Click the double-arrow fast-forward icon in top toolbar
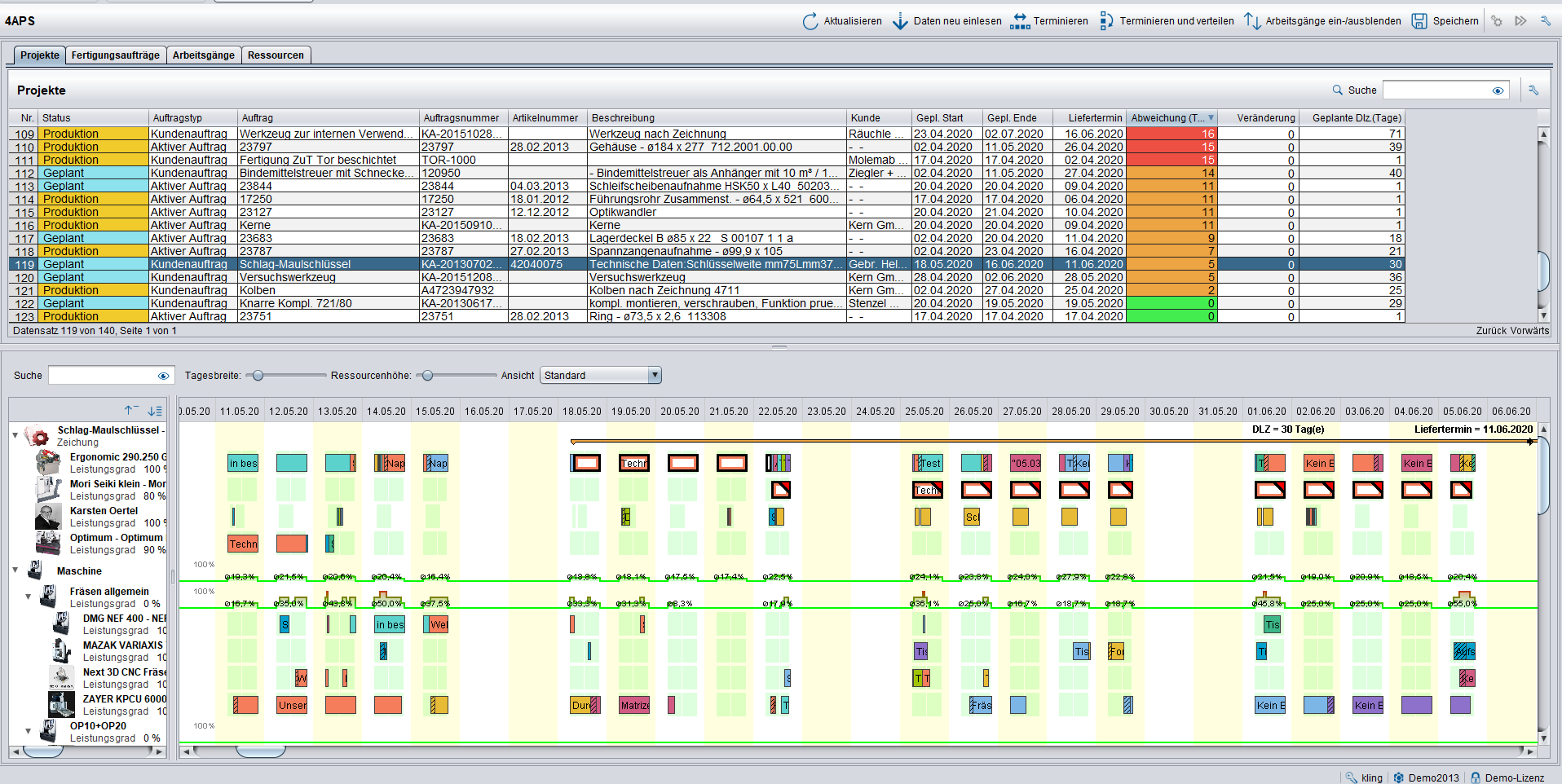This screenshot has width=1562, height=784. tap(1520, 21)
